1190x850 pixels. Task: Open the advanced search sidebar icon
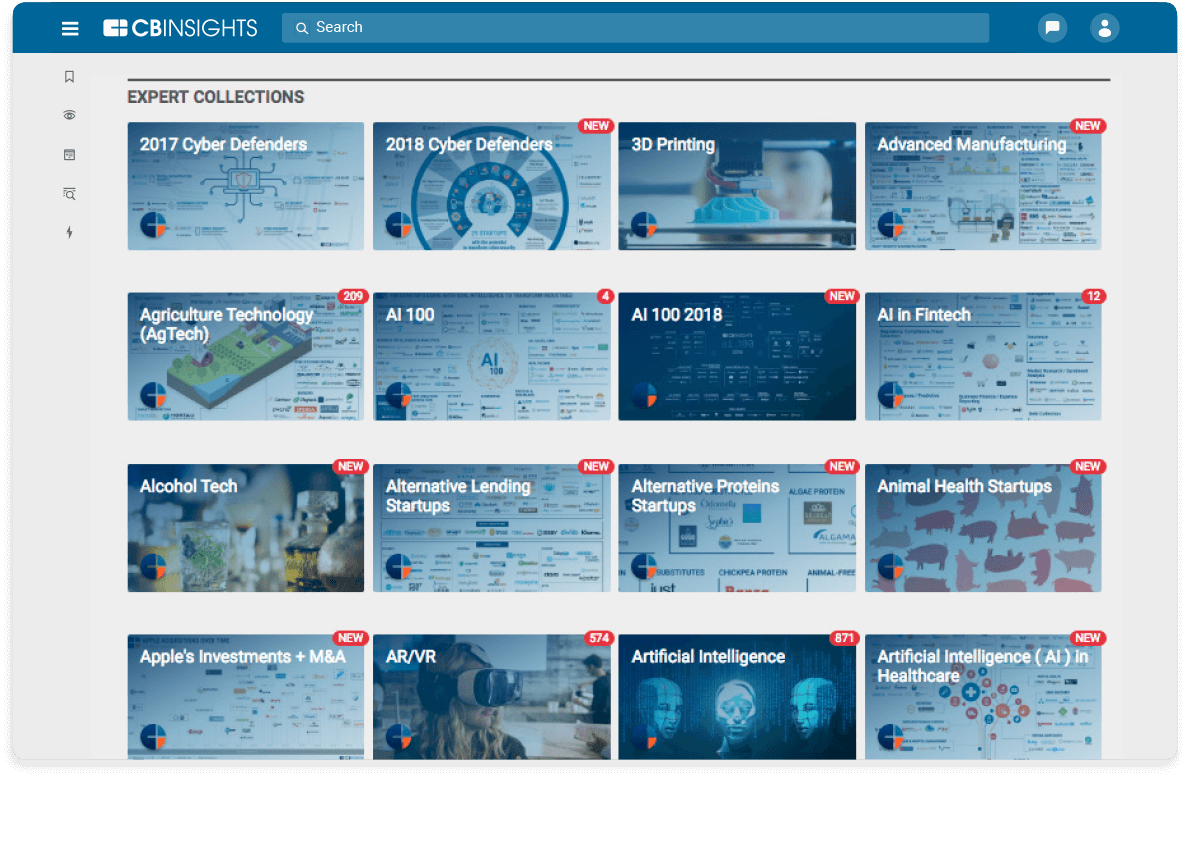[x=69, y=194]
